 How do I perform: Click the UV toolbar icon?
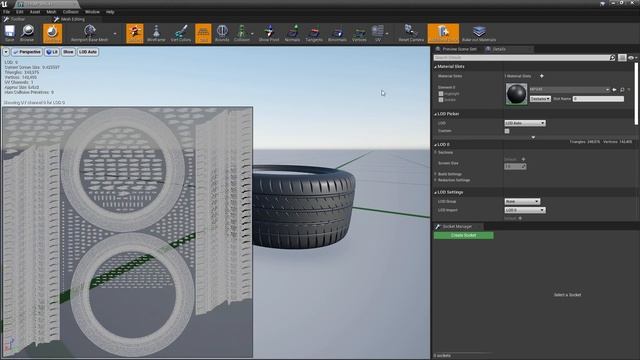(x=378, y=33)
